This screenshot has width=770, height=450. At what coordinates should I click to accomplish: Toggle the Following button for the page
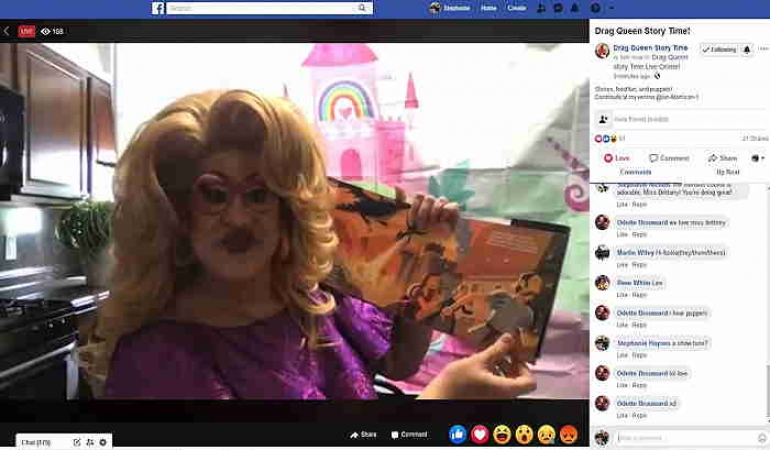(719, 49)
